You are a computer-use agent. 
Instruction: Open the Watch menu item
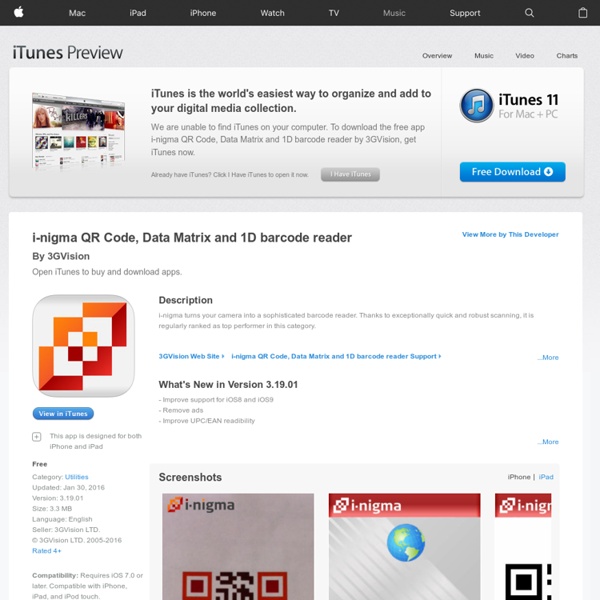coord(272,13)
